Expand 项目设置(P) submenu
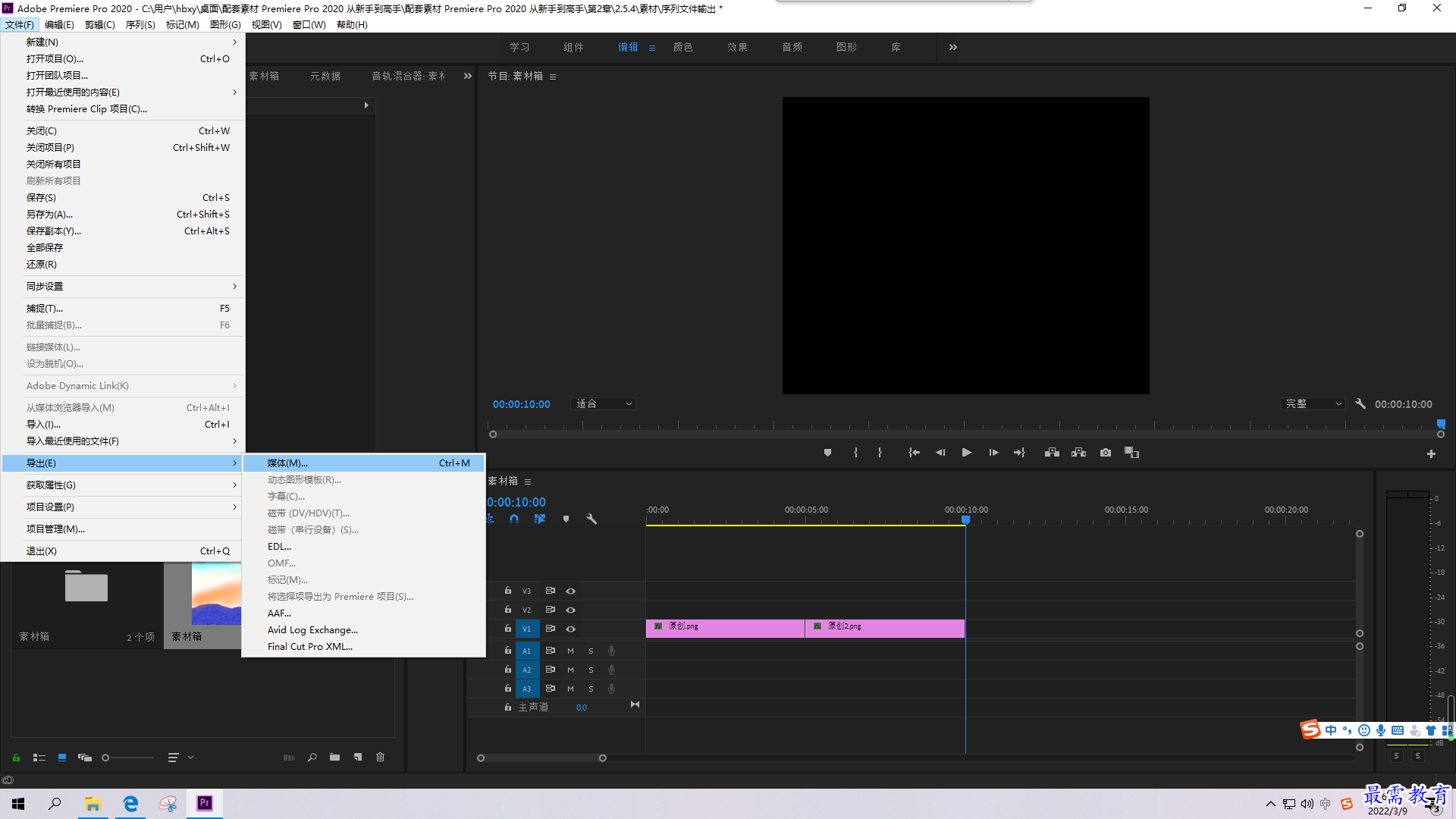Screen dimensions: 1456x819 (123, 507)
